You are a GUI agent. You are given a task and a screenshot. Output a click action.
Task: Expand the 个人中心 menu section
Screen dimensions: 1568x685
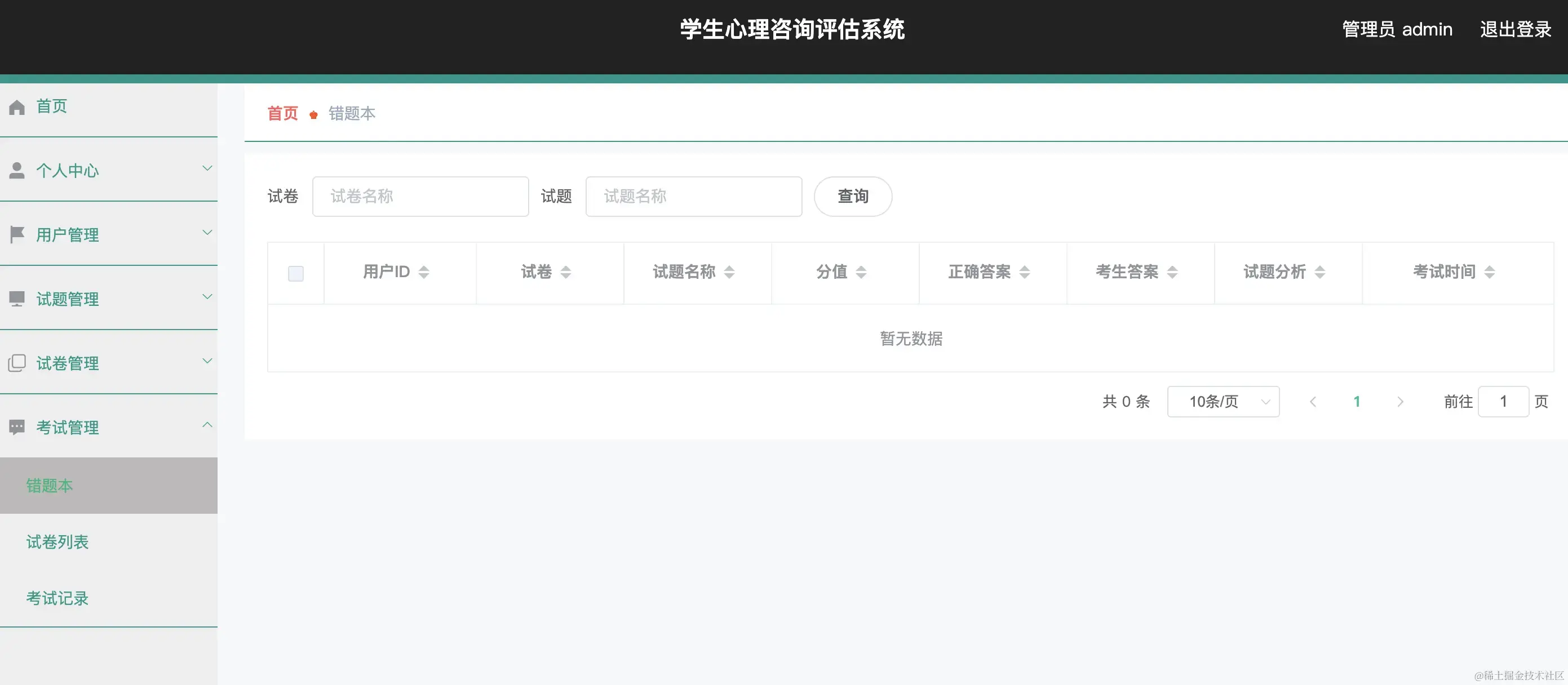point(207,168)
